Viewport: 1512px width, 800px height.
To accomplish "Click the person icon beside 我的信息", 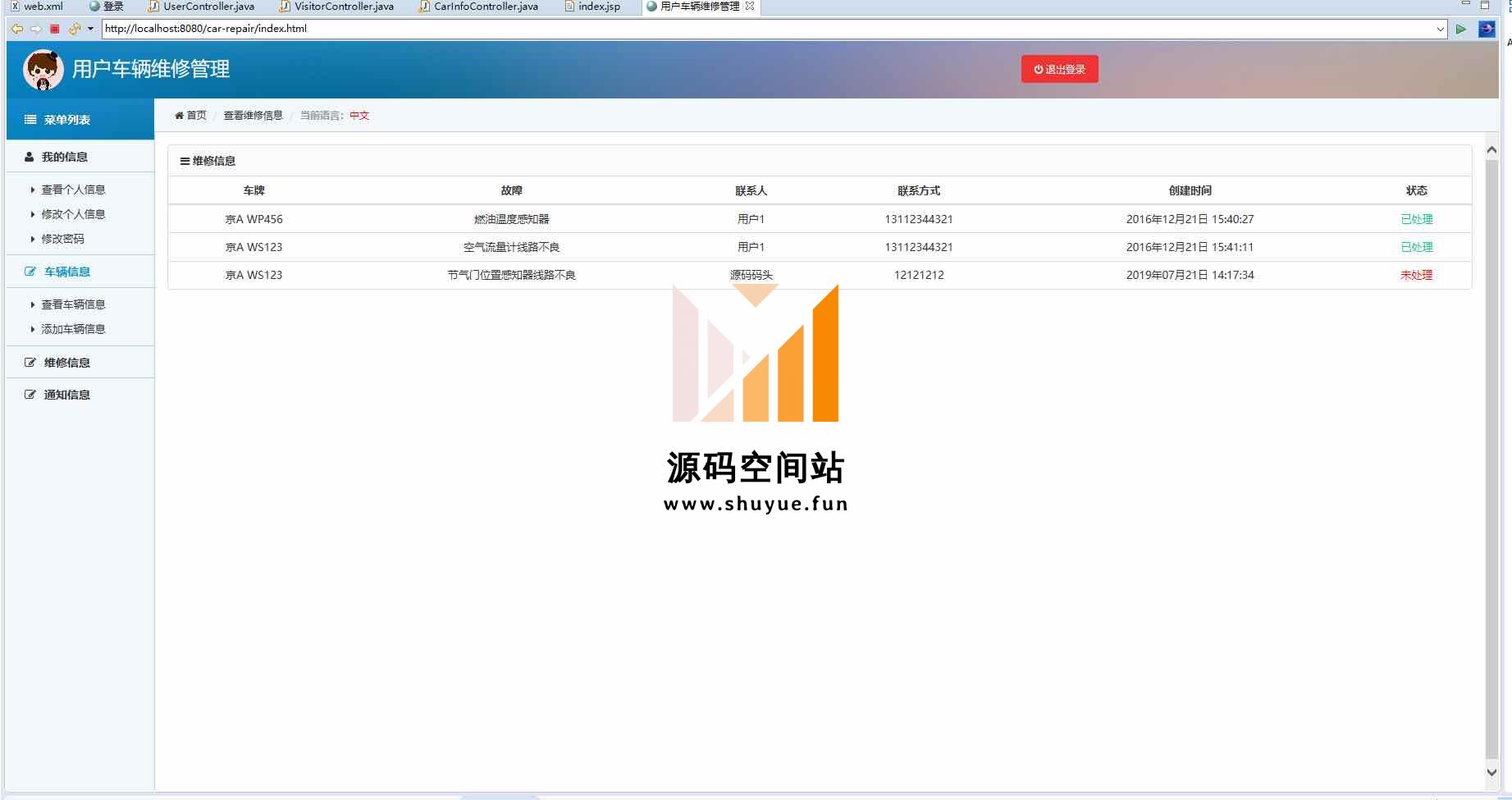I will (30, 157).
